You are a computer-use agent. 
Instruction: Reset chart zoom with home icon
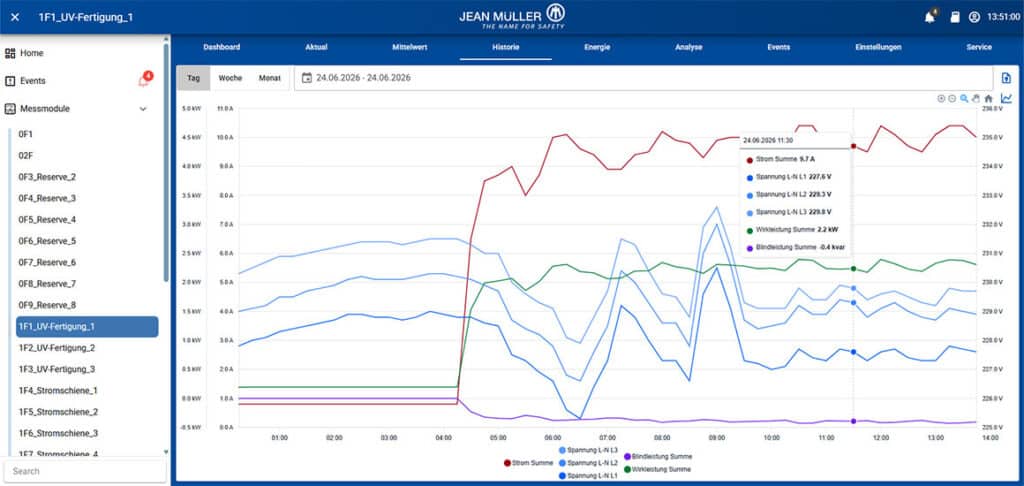click(x=989, y=99)
